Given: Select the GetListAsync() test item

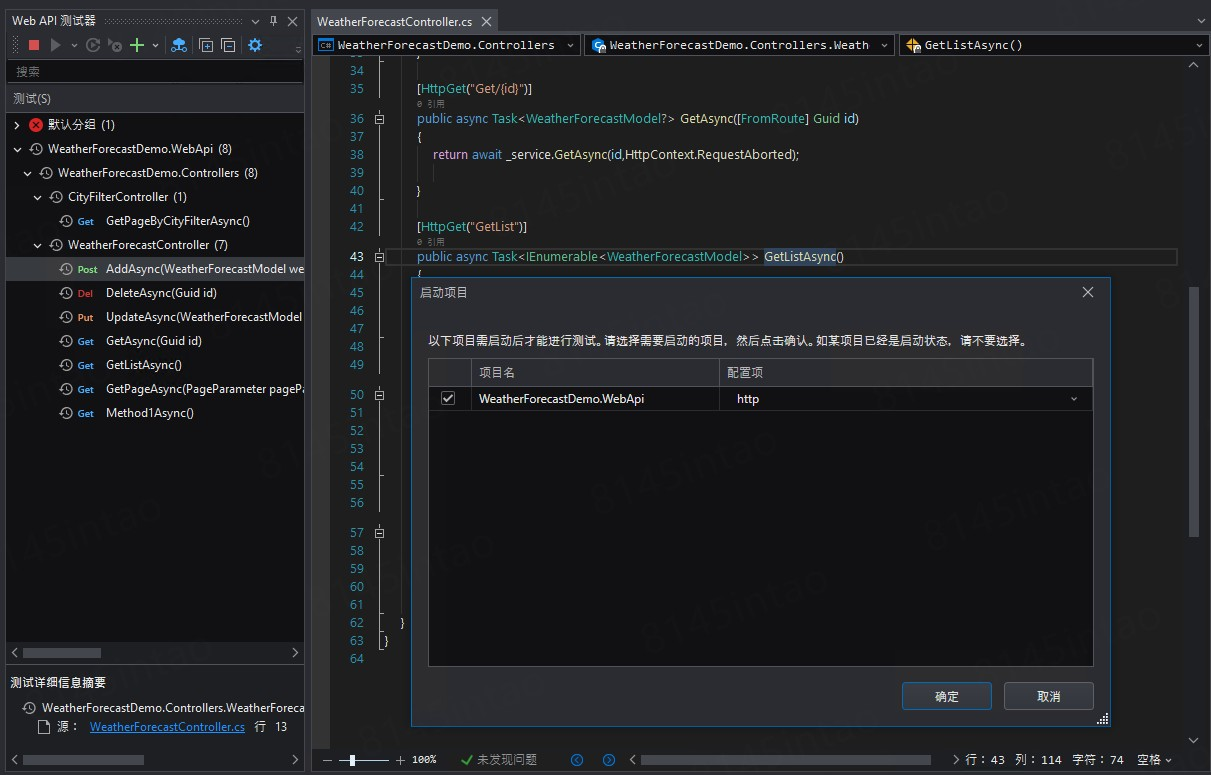Looking at the screenshot, I should coord(144,365).
